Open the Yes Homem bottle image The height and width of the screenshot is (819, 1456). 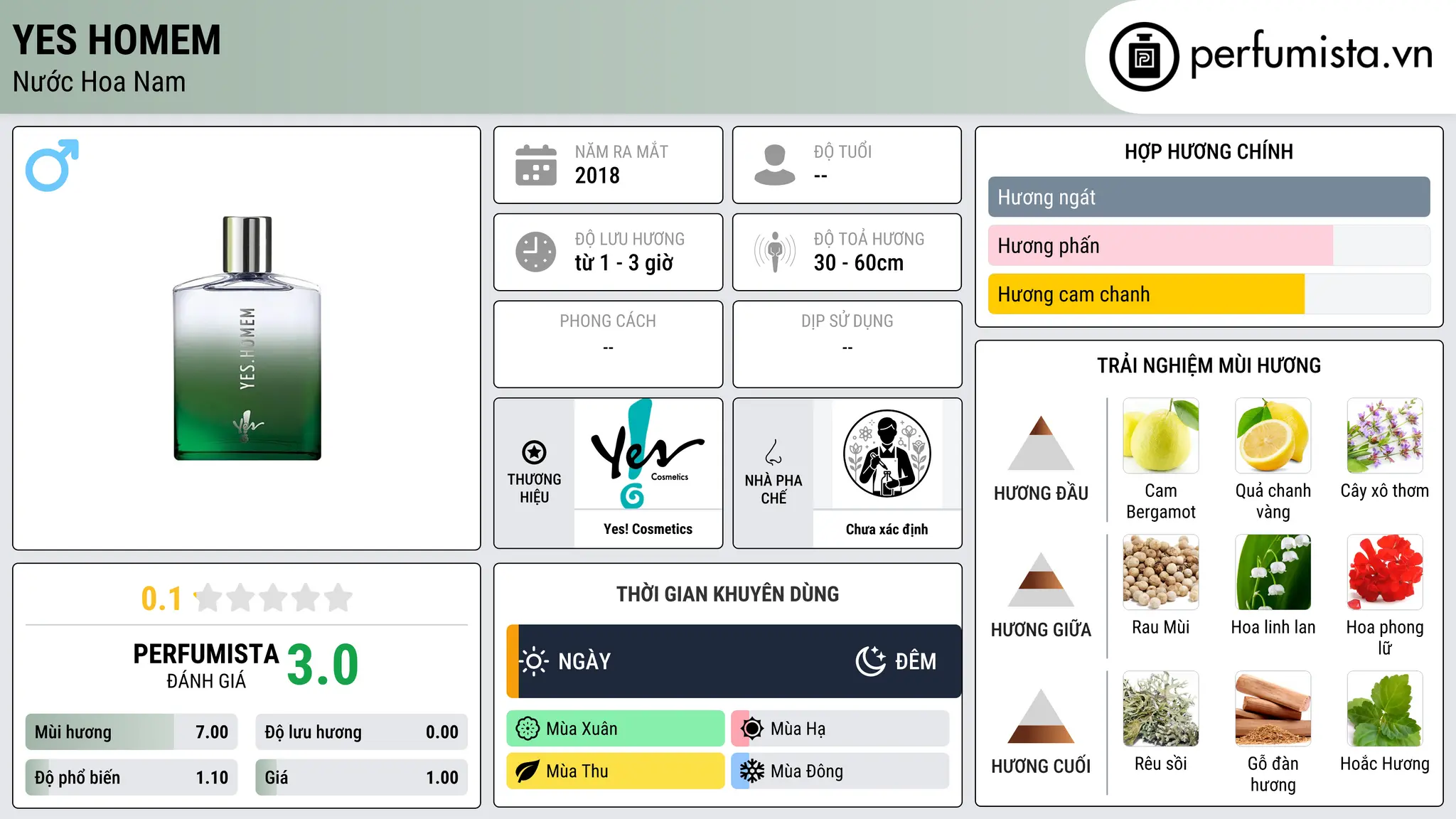click(247, 338)
